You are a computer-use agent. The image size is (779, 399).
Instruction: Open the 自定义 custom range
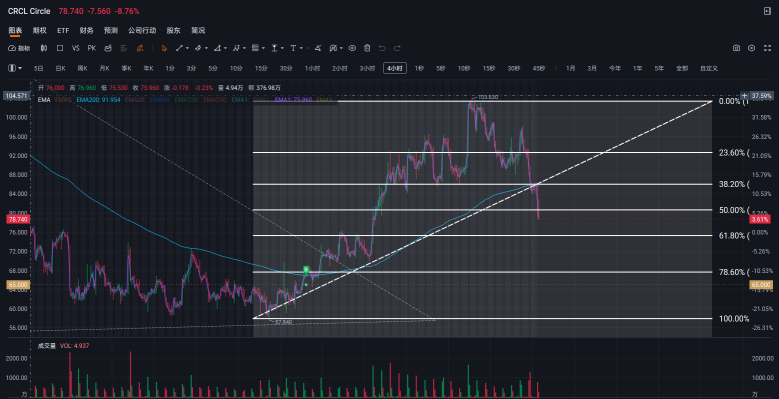pyautogui.click(x=709, y=68)
